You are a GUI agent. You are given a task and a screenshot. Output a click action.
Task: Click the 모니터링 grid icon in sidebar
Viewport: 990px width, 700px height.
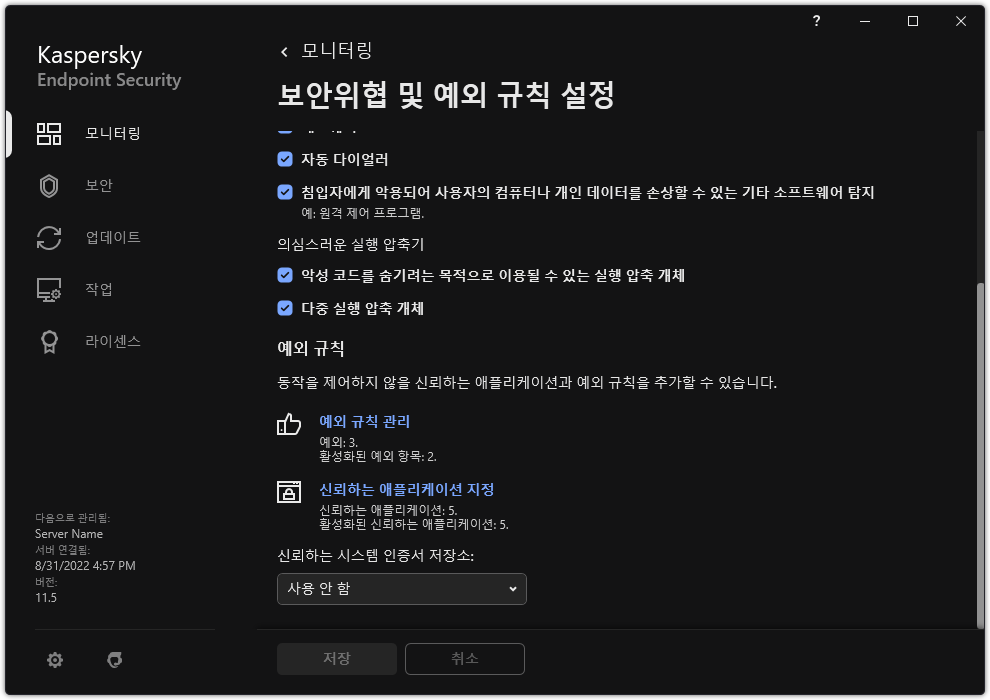tap(49, 134)
